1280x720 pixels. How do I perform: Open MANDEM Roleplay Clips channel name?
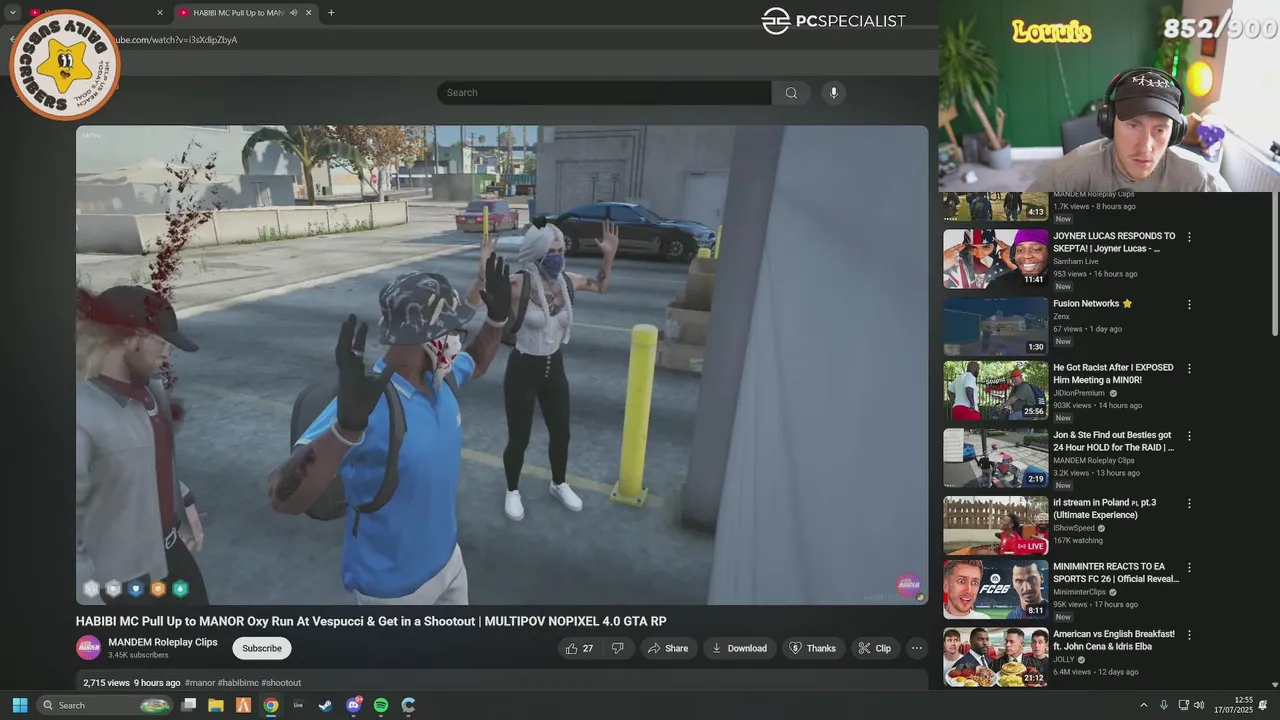[163, 642]
